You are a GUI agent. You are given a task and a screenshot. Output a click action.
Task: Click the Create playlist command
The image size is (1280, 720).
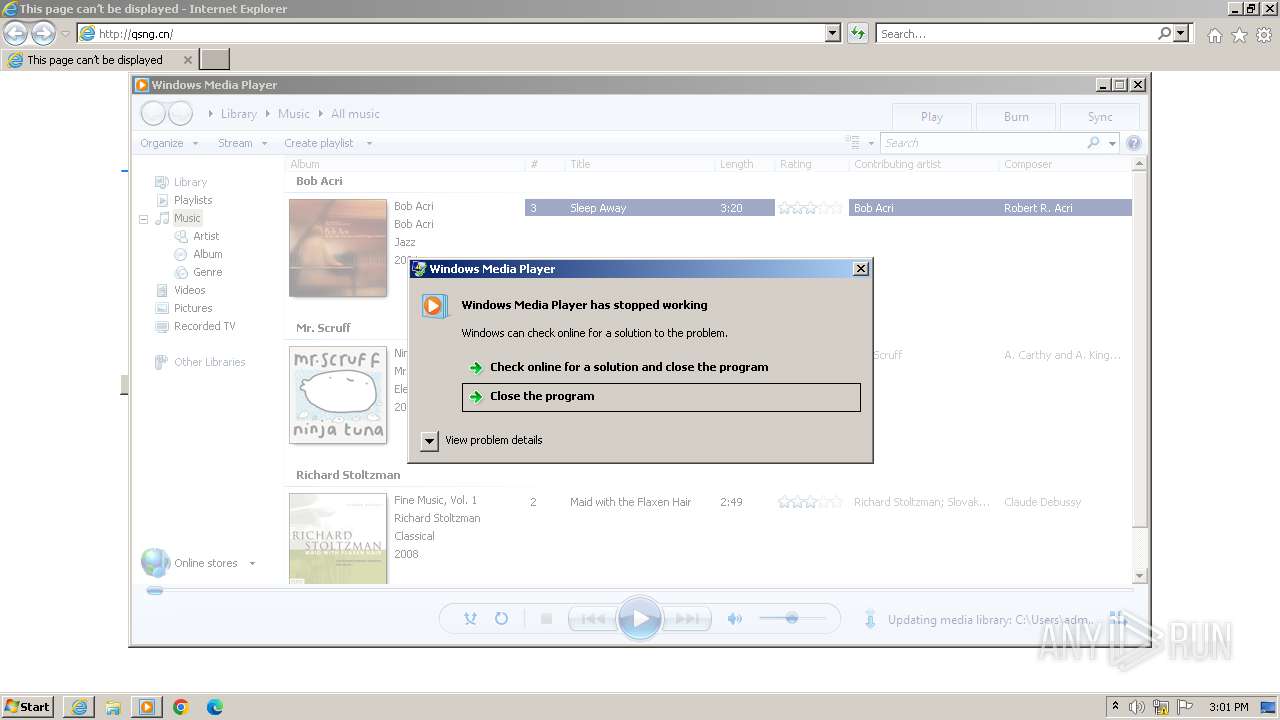point(319,143)
